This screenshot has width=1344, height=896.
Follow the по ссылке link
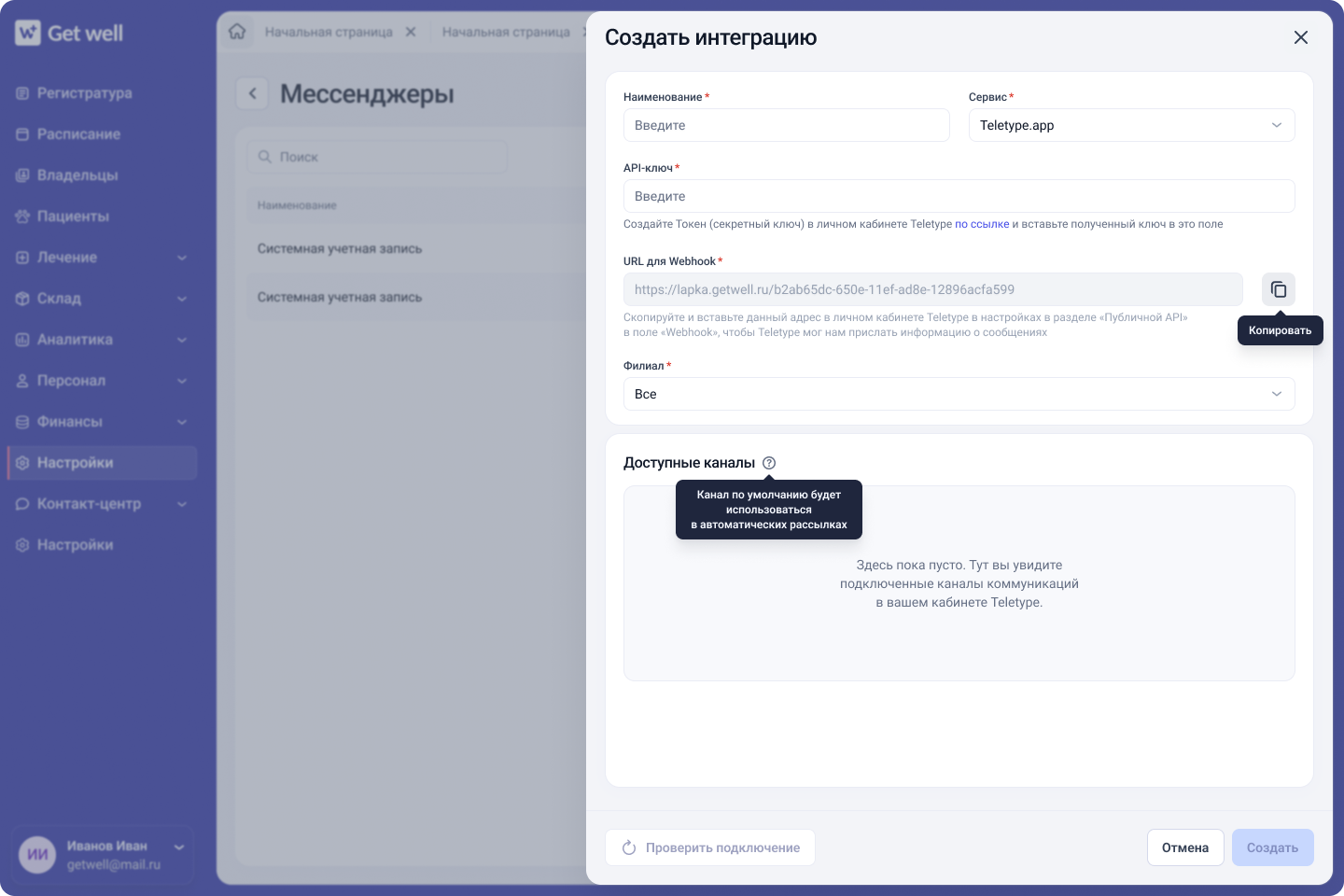(982, 224)
